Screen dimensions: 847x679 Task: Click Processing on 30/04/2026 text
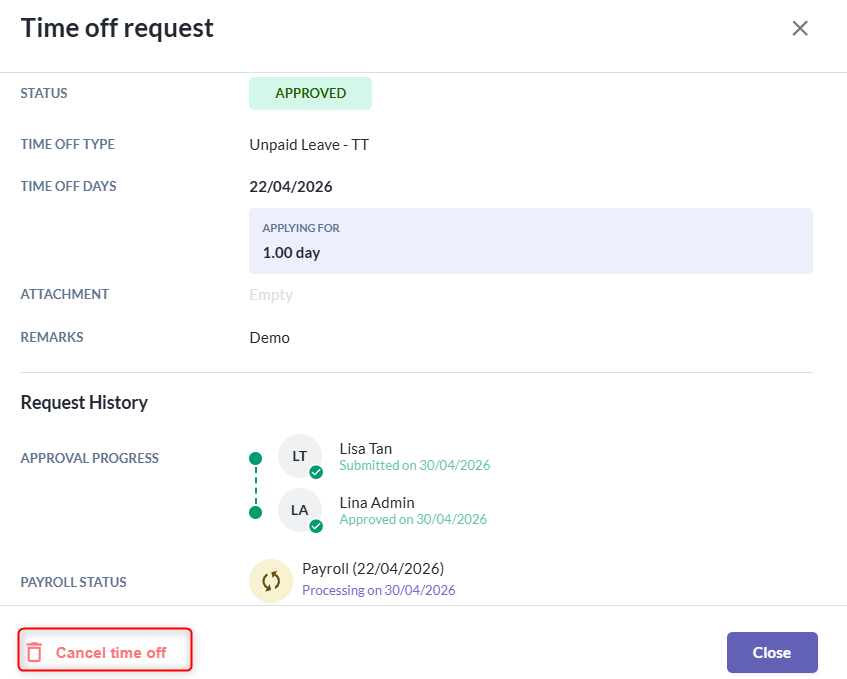point(379,590)
